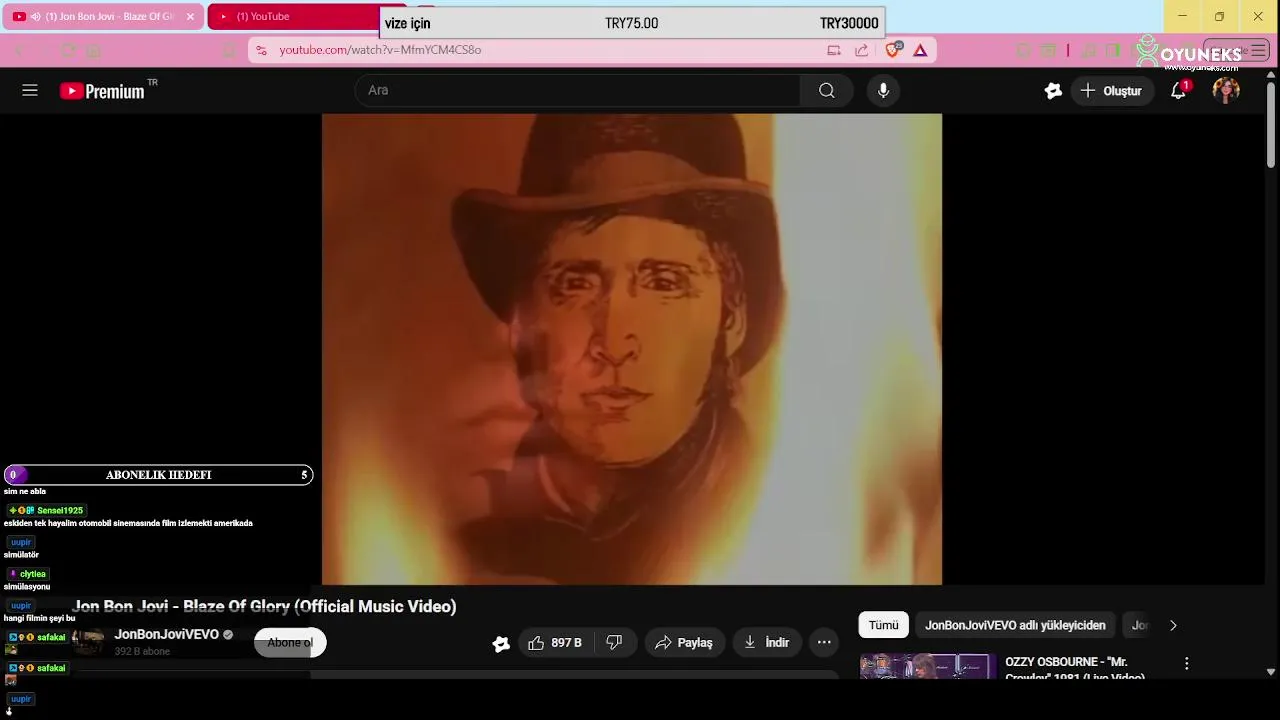This screenshot has height=720, width=1280.
Task: Click chat username Sensei1925
Action: click(x=60, y=510)
